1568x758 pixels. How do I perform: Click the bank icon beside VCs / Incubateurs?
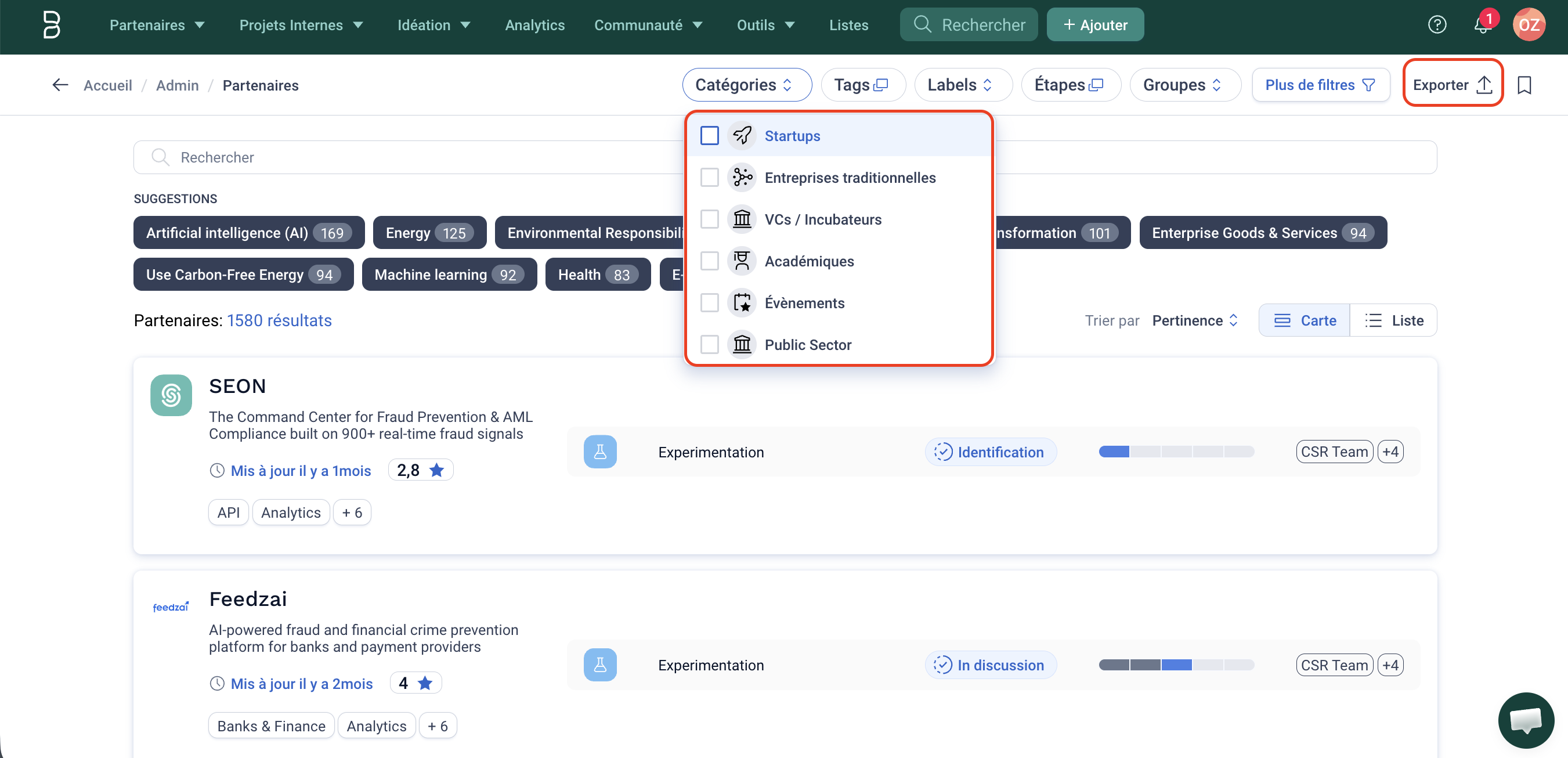point(742,219)
